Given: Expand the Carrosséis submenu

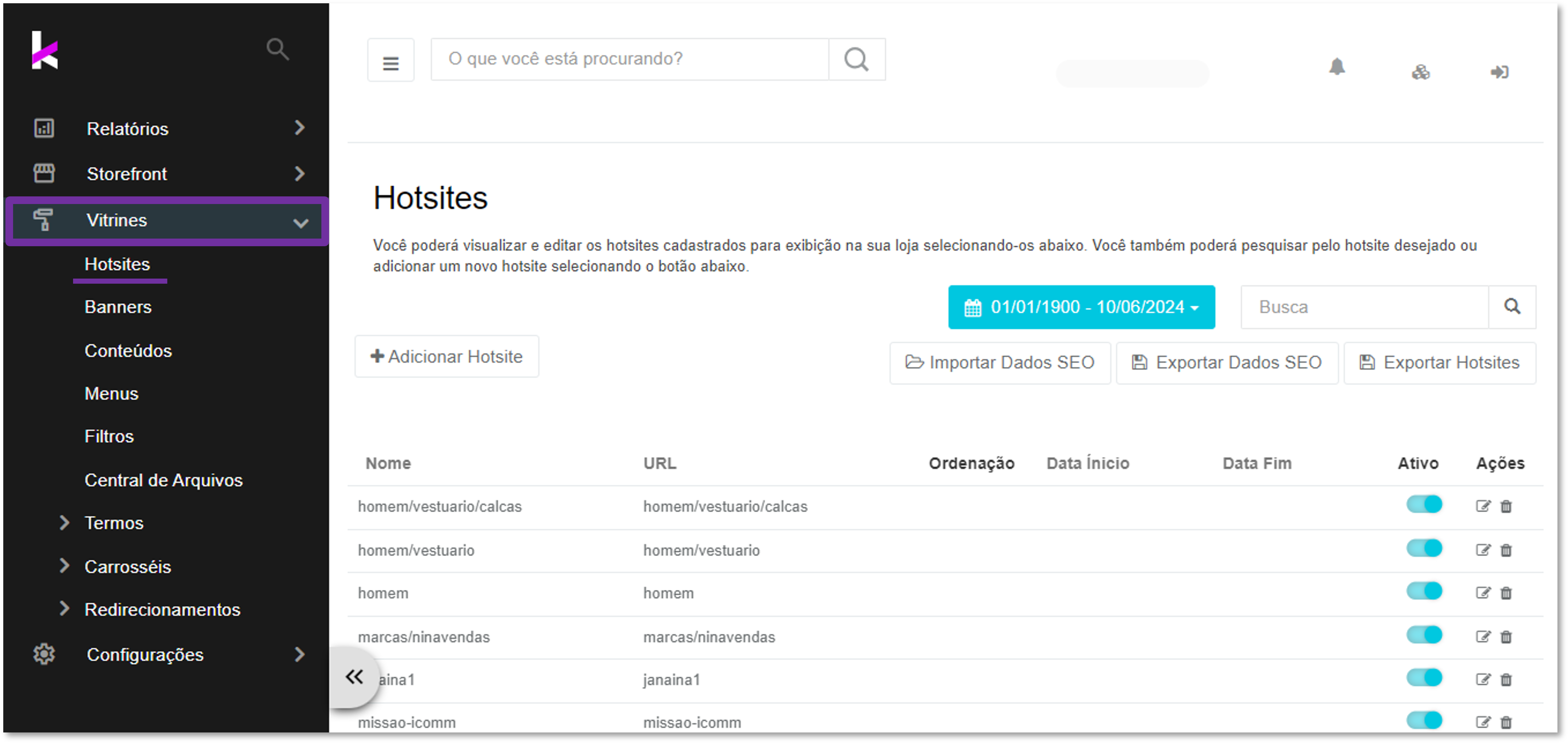Looking at the screenshot, I should pyautogui.click(x=64, y=566).
